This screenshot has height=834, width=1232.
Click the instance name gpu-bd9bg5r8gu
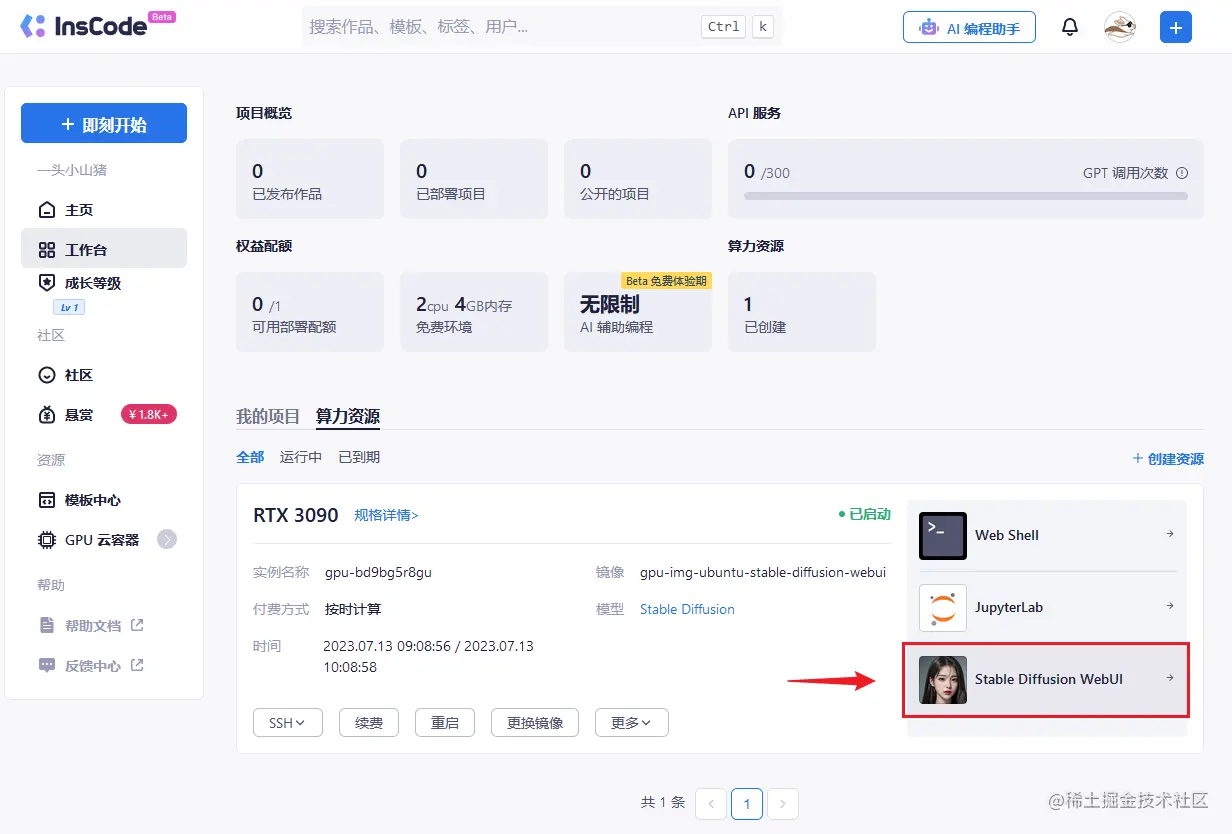tap(378, 573)
